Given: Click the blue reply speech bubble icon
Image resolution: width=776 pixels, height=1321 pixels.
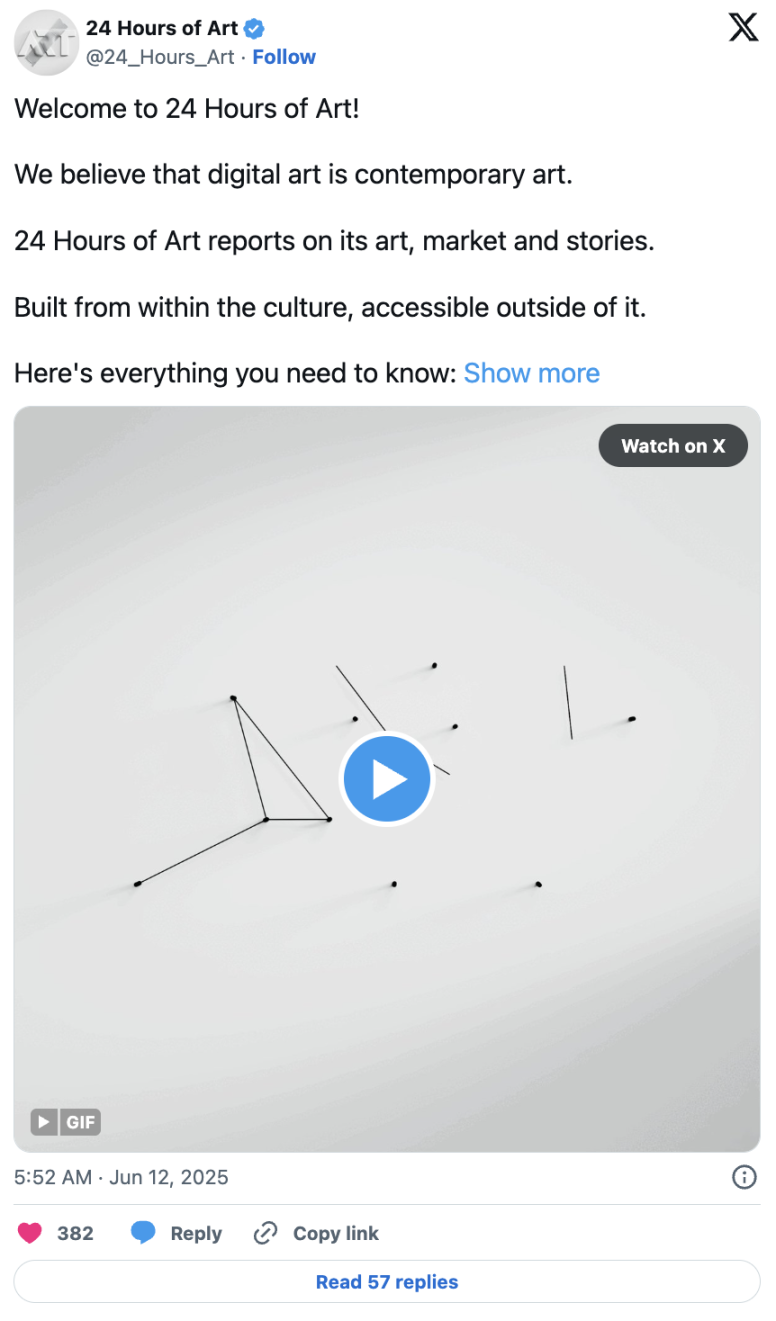Looking at the screenshot, I should [144, 1233].
